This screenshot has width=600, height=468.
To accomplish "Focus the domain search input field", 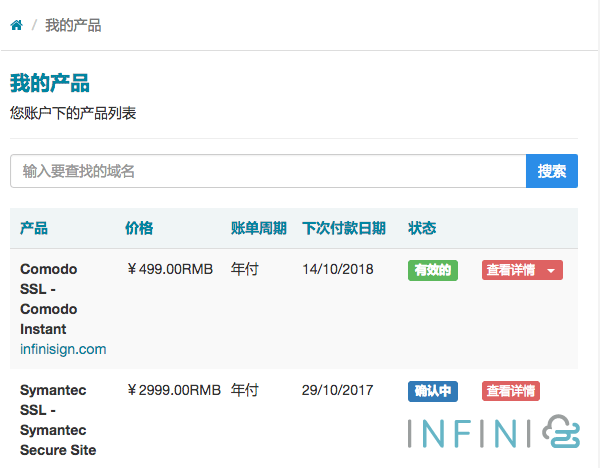I will pos(268,171).
